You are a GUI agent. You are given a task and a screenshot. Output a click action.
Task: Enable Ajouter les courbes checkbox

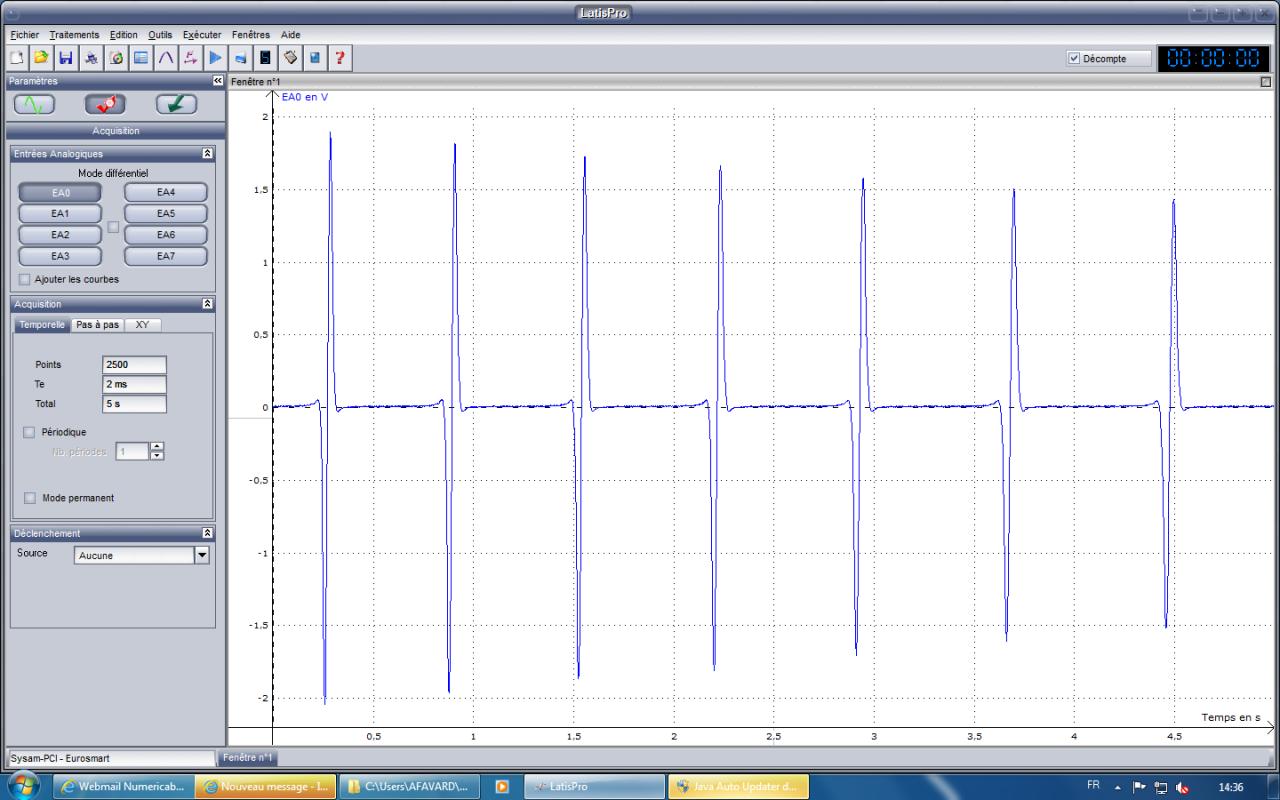[x=25, y=280]
